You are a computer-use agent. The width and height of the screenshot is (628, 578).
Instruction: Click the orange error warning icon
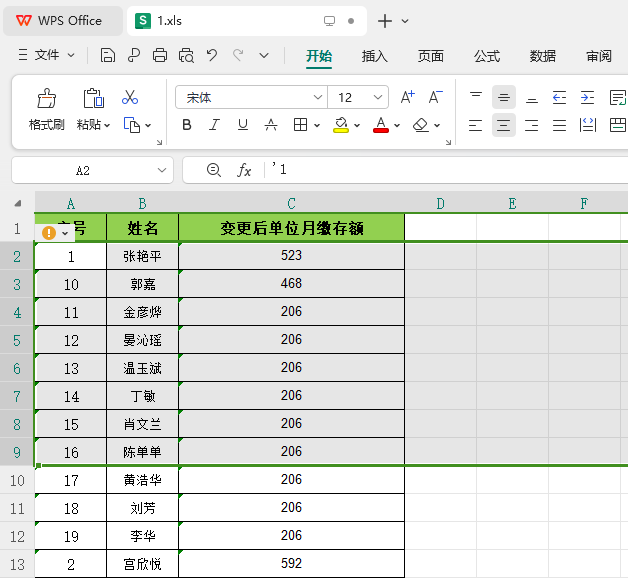pos(49,233)
